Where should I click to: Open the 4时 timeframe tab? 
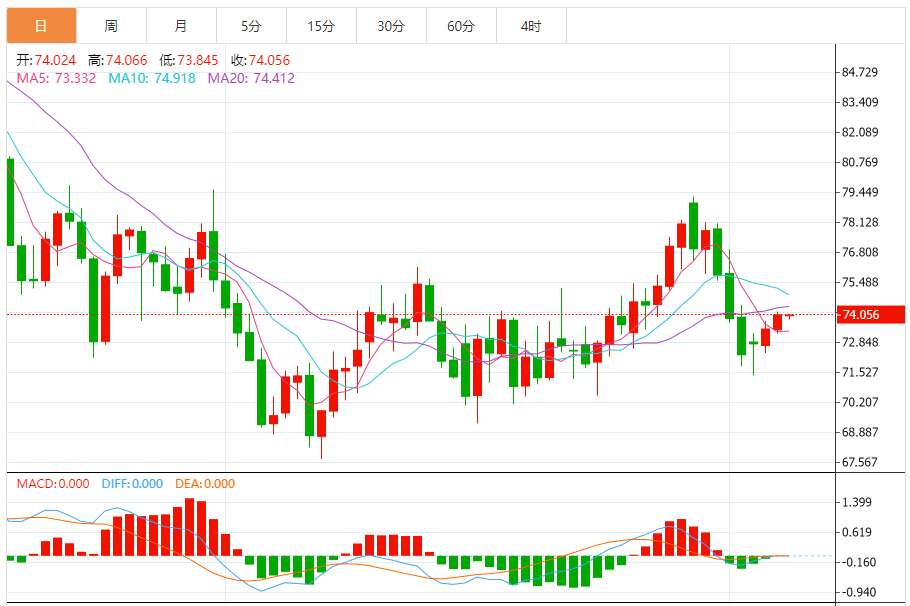coord(531,26)
